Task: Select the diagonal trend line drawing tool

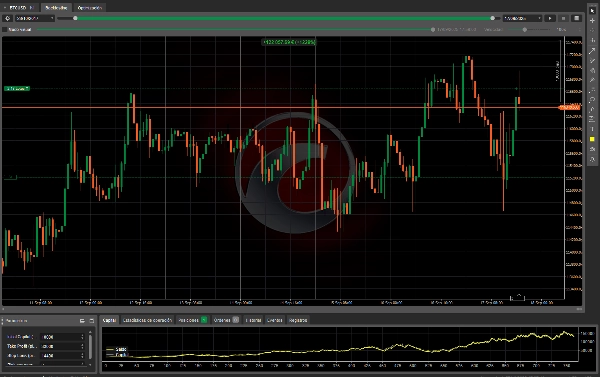Action: [x=592, y=51]
